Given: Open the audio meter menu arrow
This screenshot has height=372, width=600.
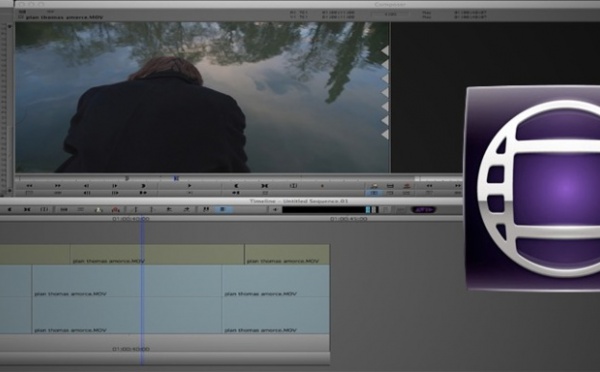Looking at the screenshot, I should (x=275, y=209).
